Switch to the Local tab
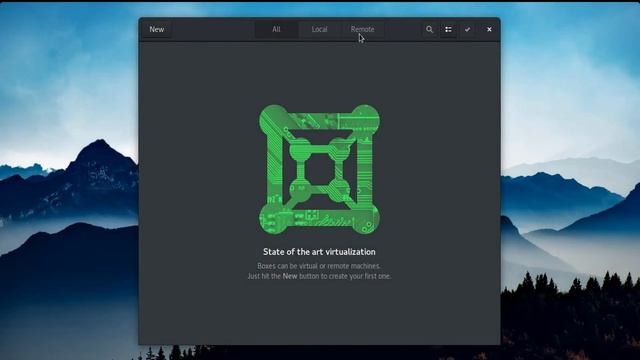 319,29
